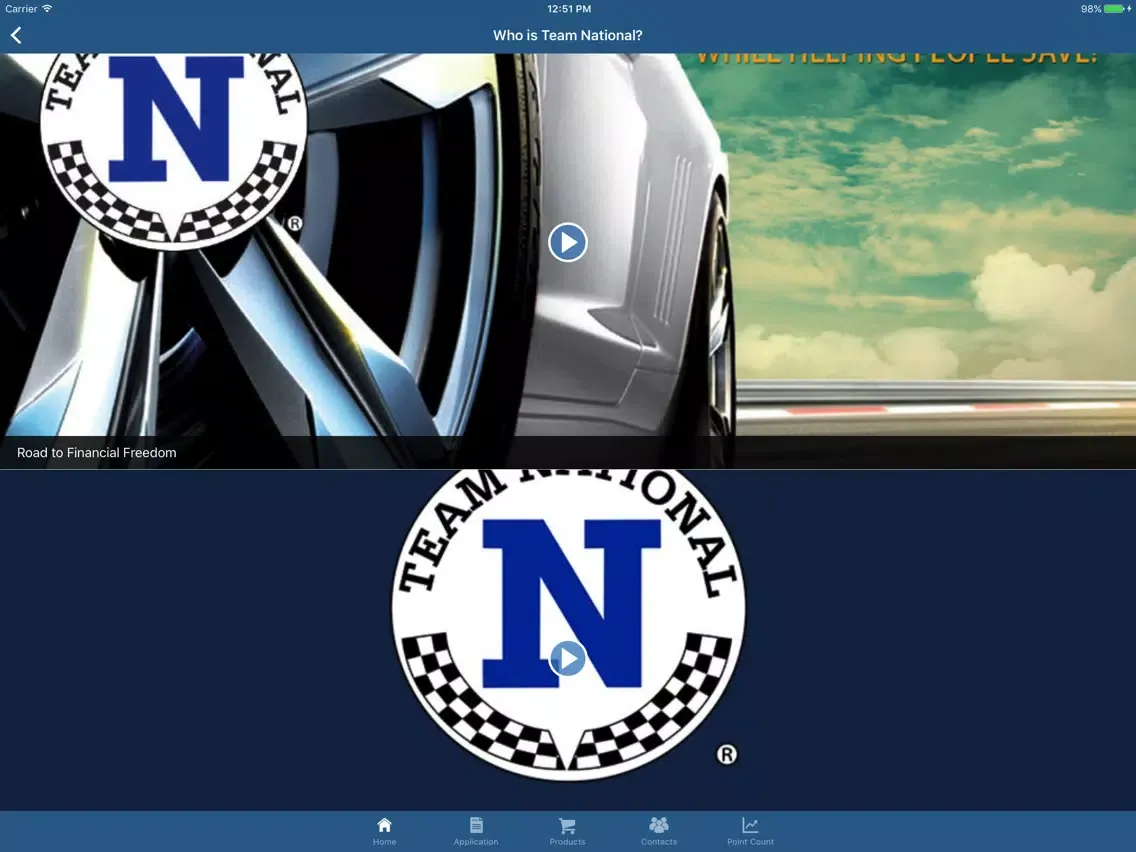Switch to the Application tab
Viewport: 1136px width, 852px height.
(x=476, y=831)
